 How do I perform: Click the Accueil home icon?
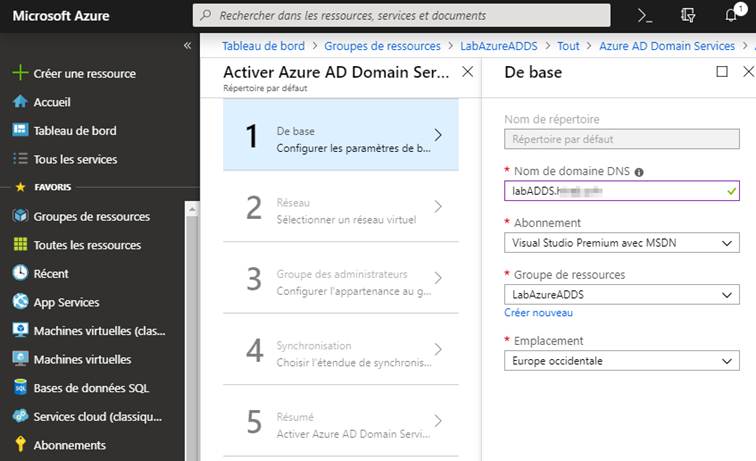20,102
